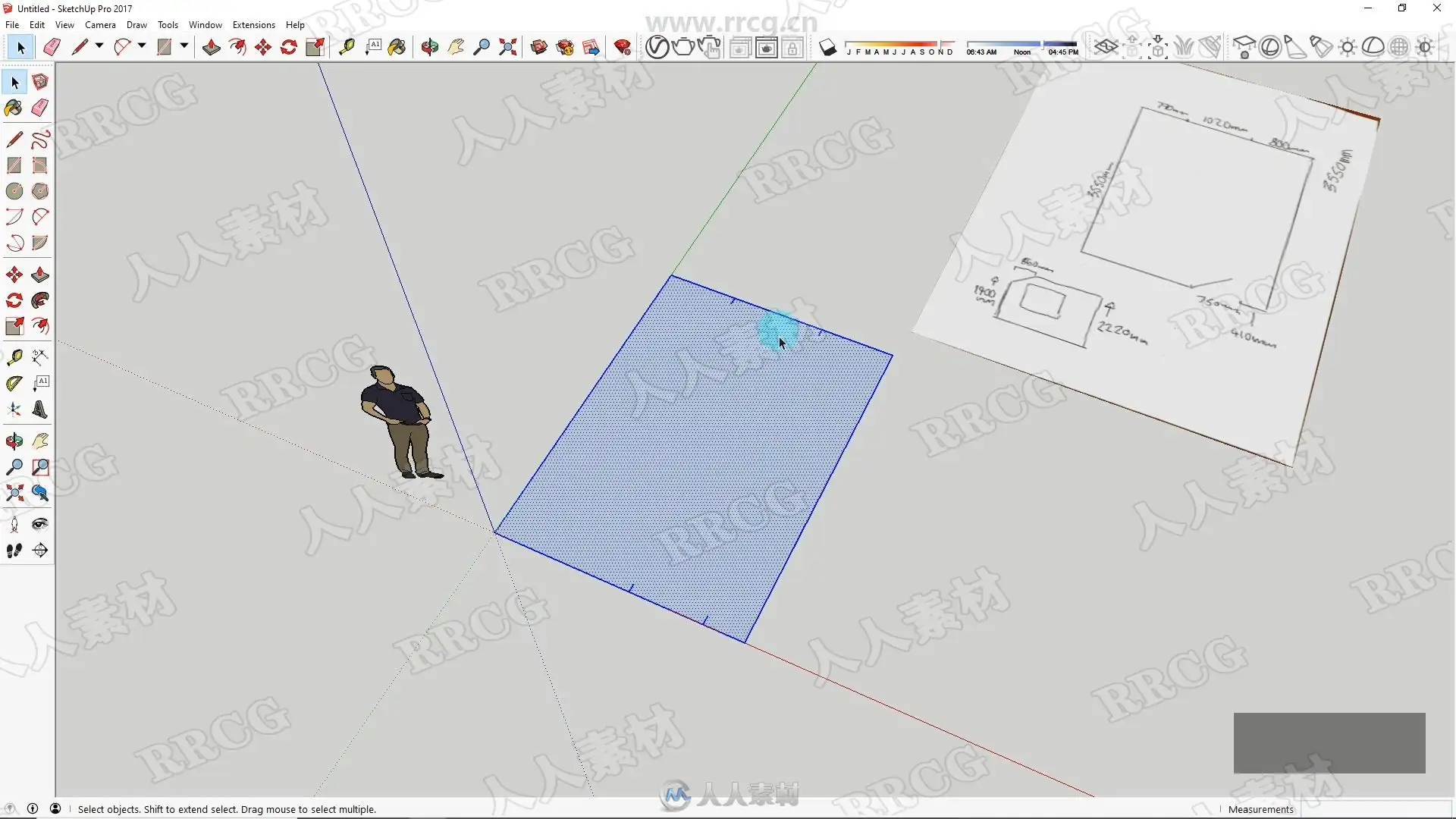Add a V-Ray omni light
This screenshot has width=1456, height=819.
tap(1348, 47)
